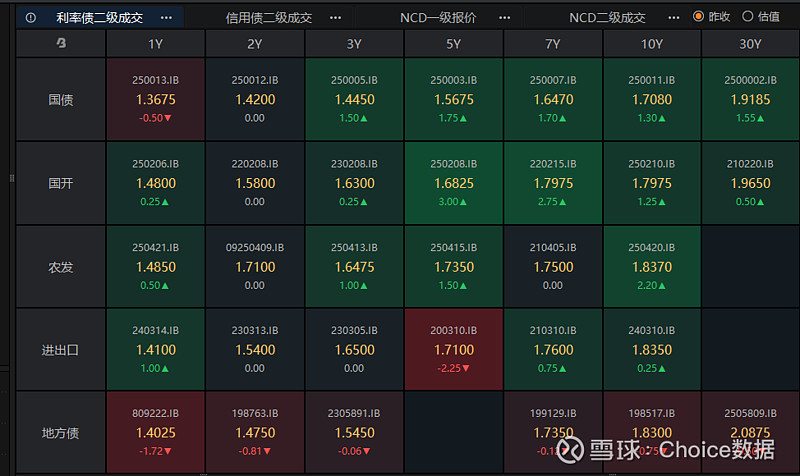
Task: Open bond cell 240314.IB at 1.4100
Action: point(156,350)
